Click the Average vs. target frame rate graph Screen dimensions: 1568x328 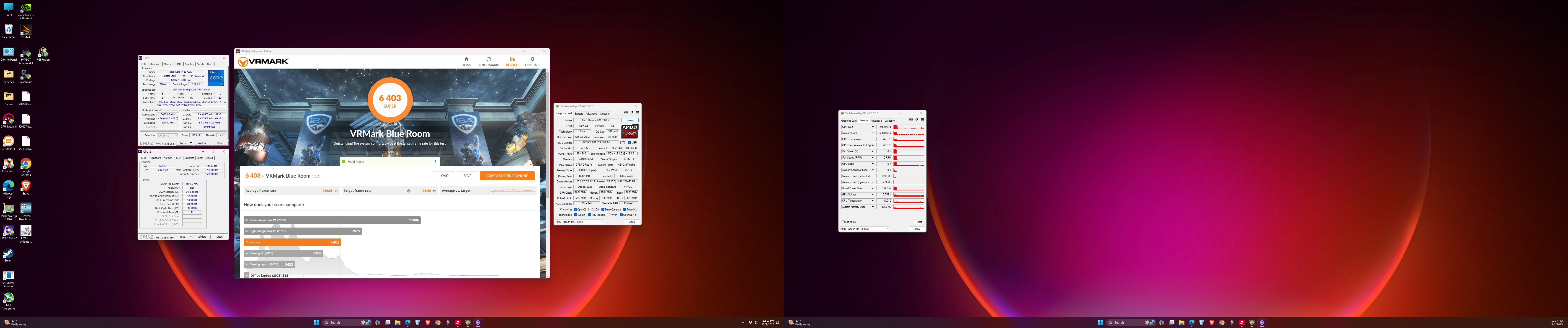click(513, 190)
